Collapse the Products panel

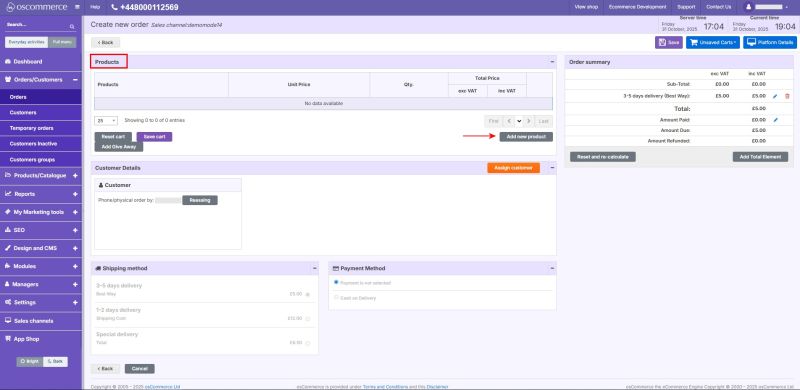pyautogui.click(x=552, y=62)
